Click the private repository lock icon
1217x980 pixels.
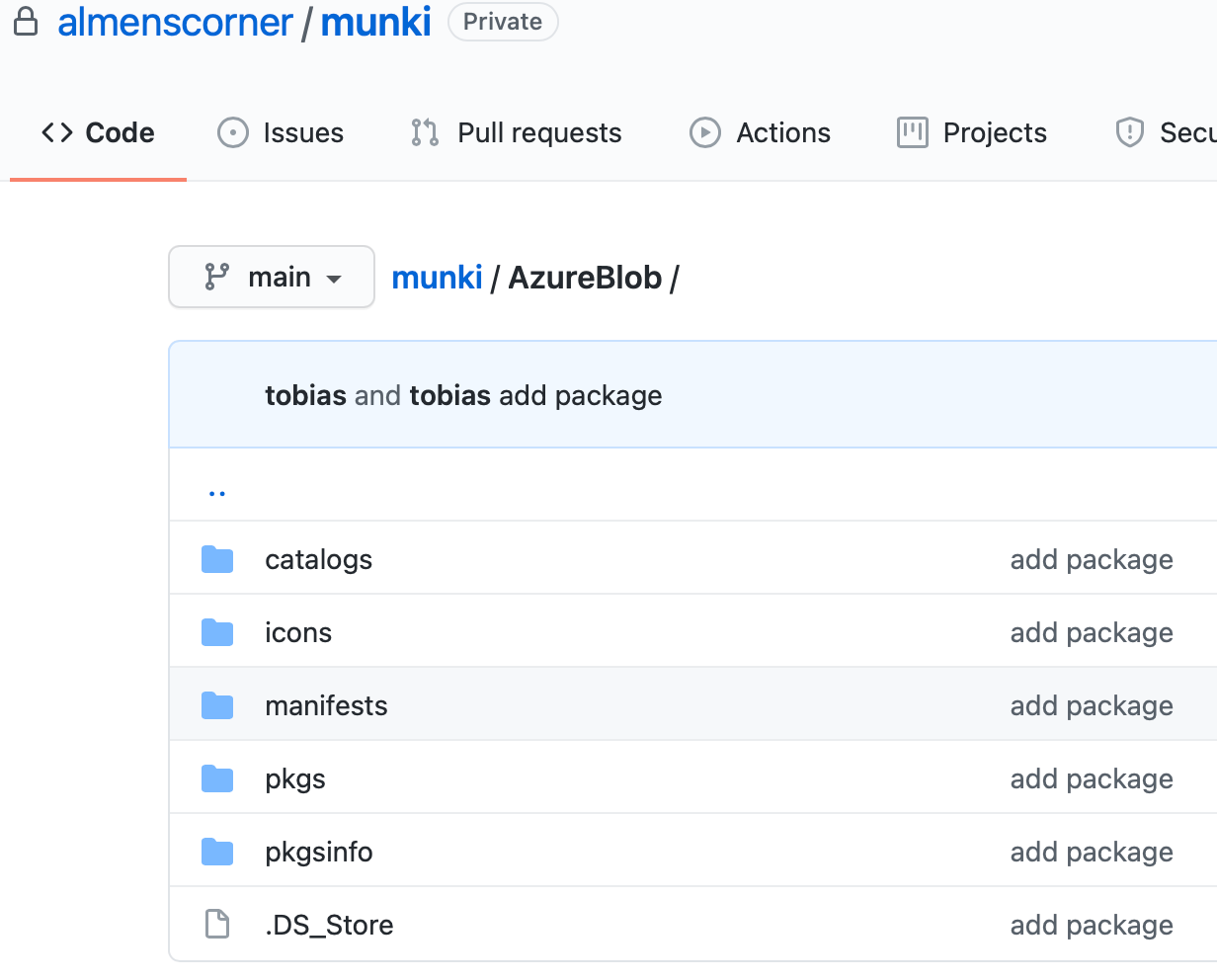point(26,22)
